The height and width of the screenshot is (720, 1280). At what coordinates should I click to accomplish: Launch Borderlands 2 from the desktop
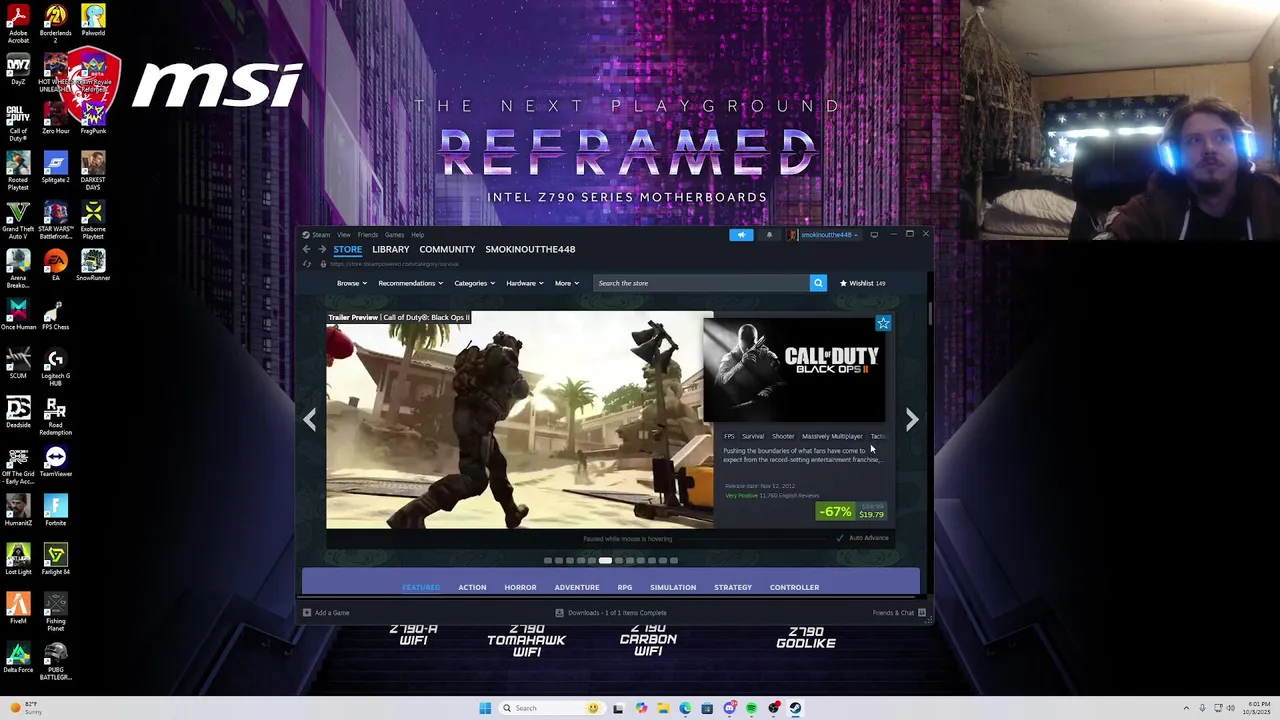pos(55,22)
